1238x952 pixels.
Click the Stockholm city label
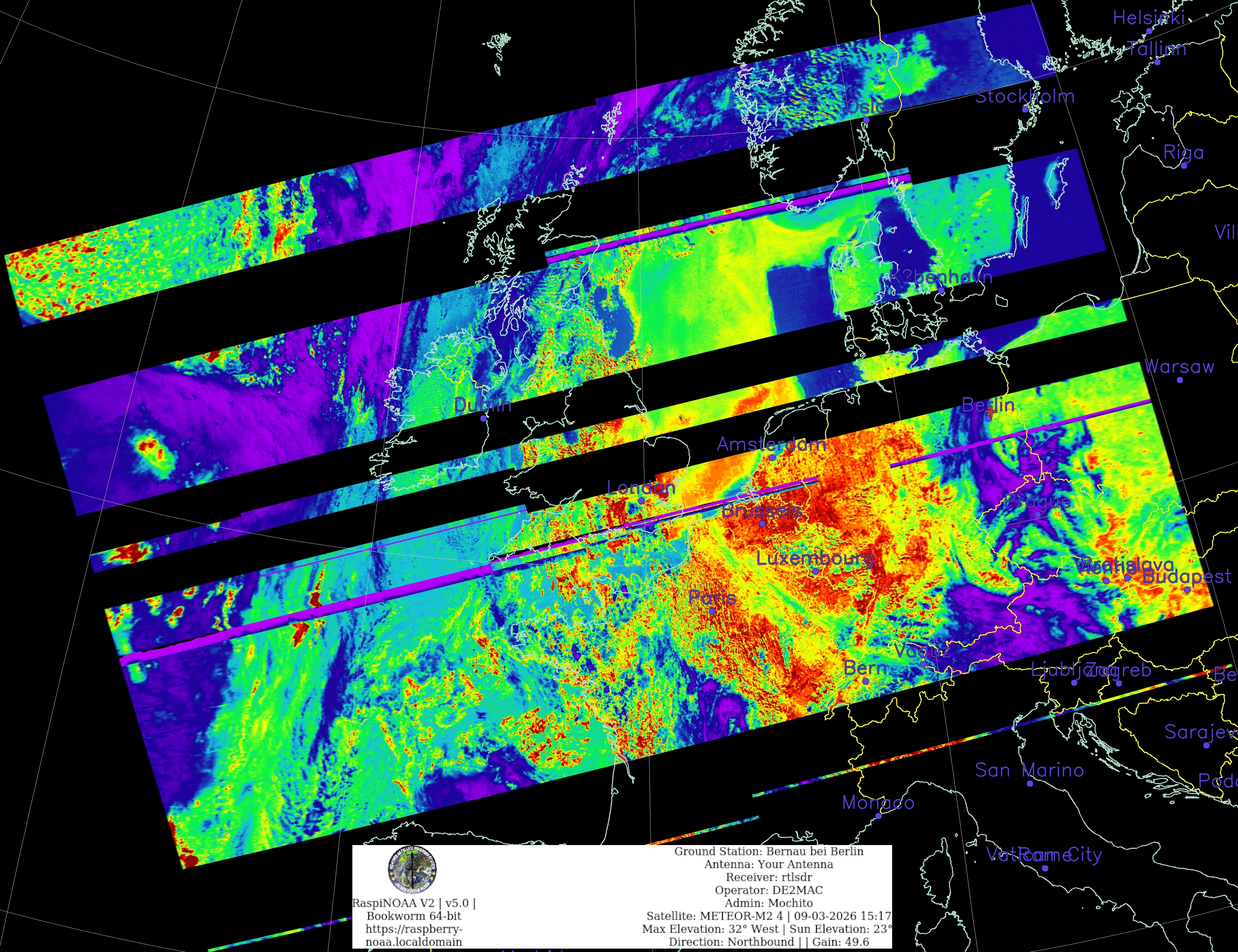pyautogui.click(x=1024, y=96)
